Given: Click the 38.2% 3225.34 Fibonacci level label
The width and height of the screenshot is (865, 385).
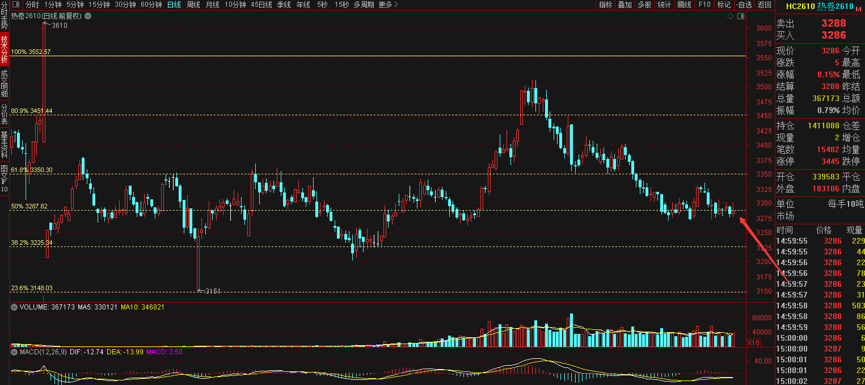Looking at the screenshot, I should [x=32, y=242].
